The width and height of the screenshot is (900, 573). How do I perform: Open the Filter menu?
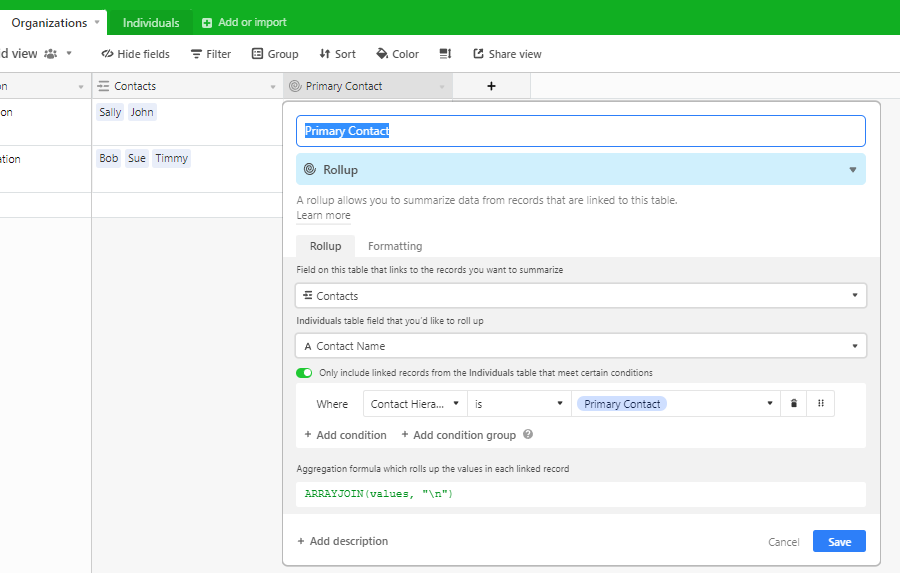(x=211, y=54)
